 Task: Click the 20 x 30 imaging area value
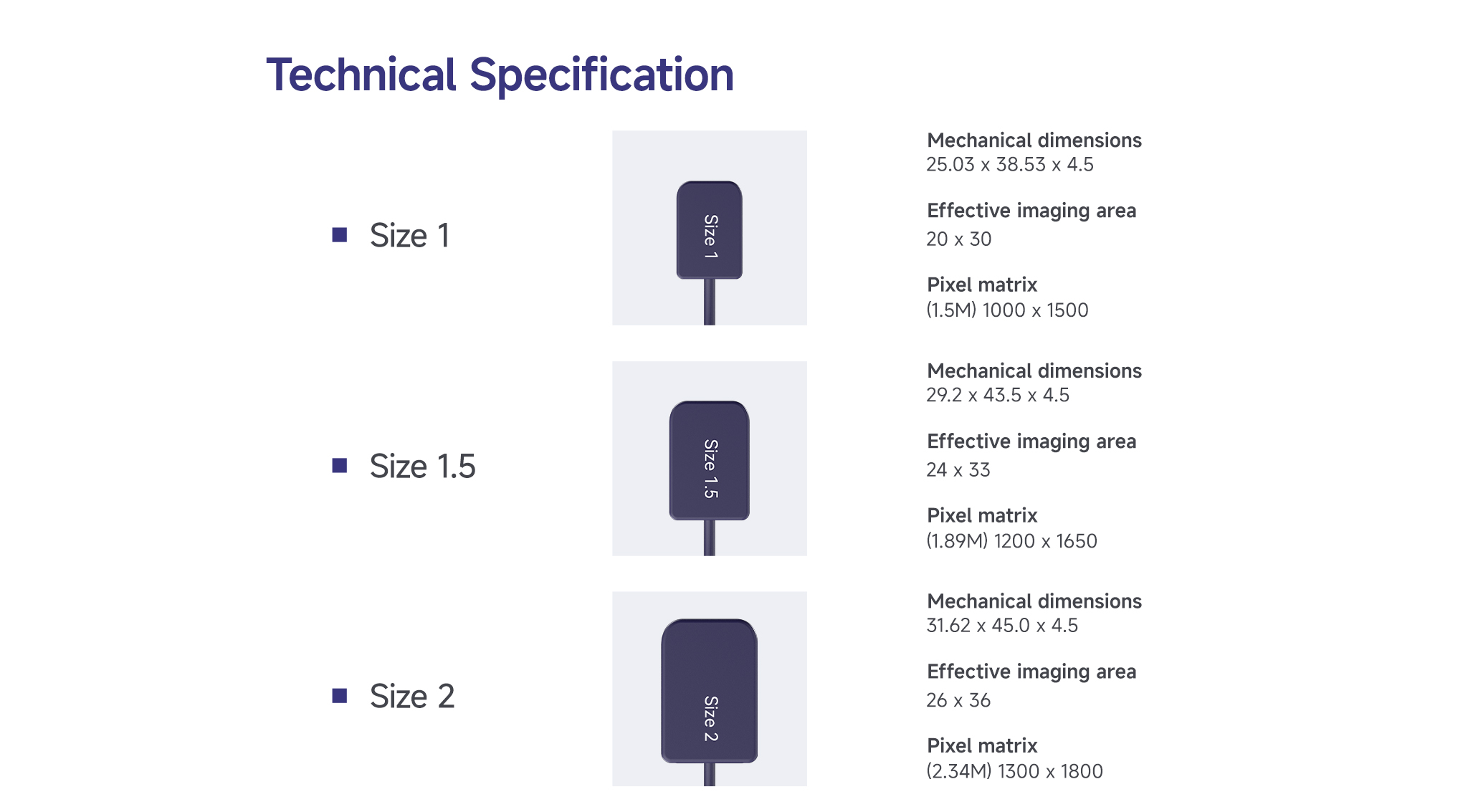(x=958, y=239)
